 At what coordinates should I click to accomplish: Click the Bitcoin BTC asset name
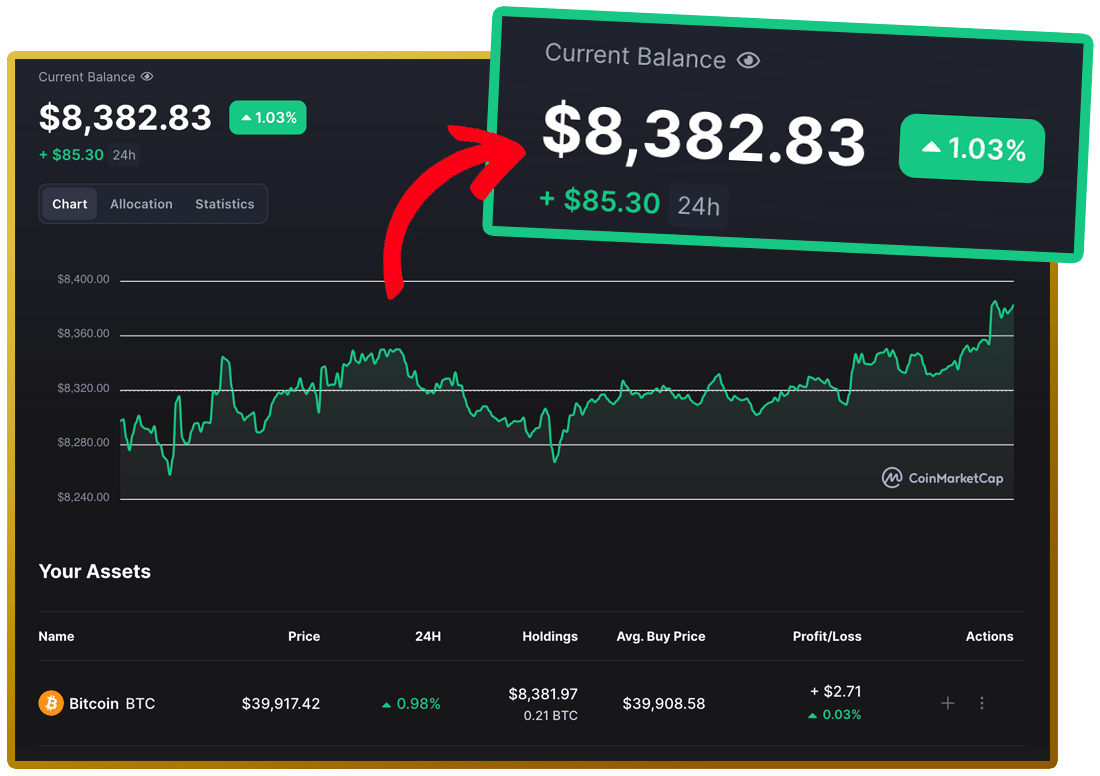pos(112,704)
